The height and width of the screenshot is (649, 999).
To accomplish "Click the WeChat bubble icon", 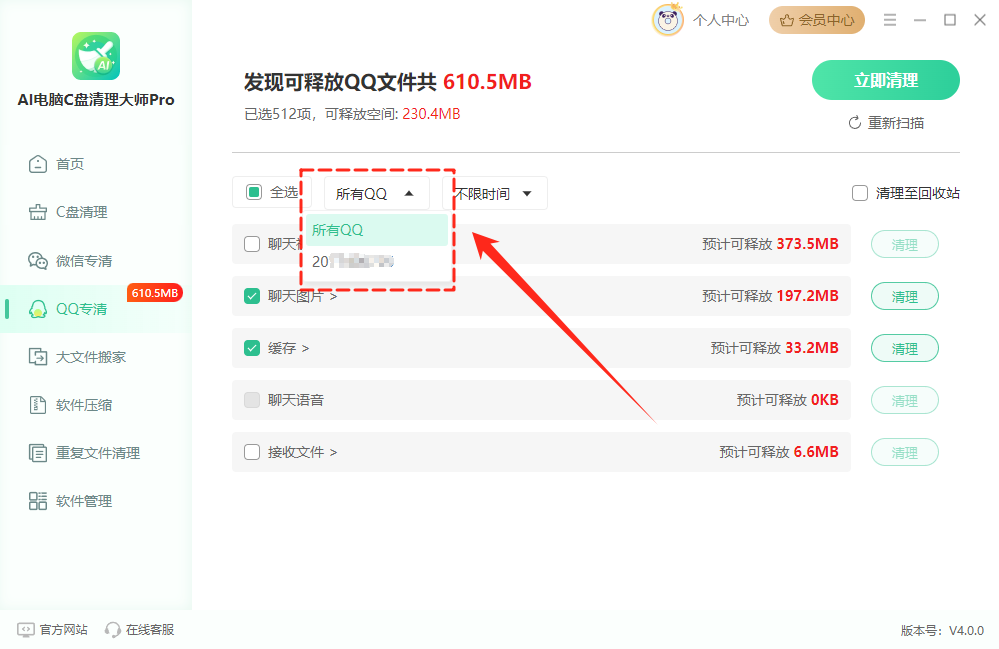I will coord(38,261).
